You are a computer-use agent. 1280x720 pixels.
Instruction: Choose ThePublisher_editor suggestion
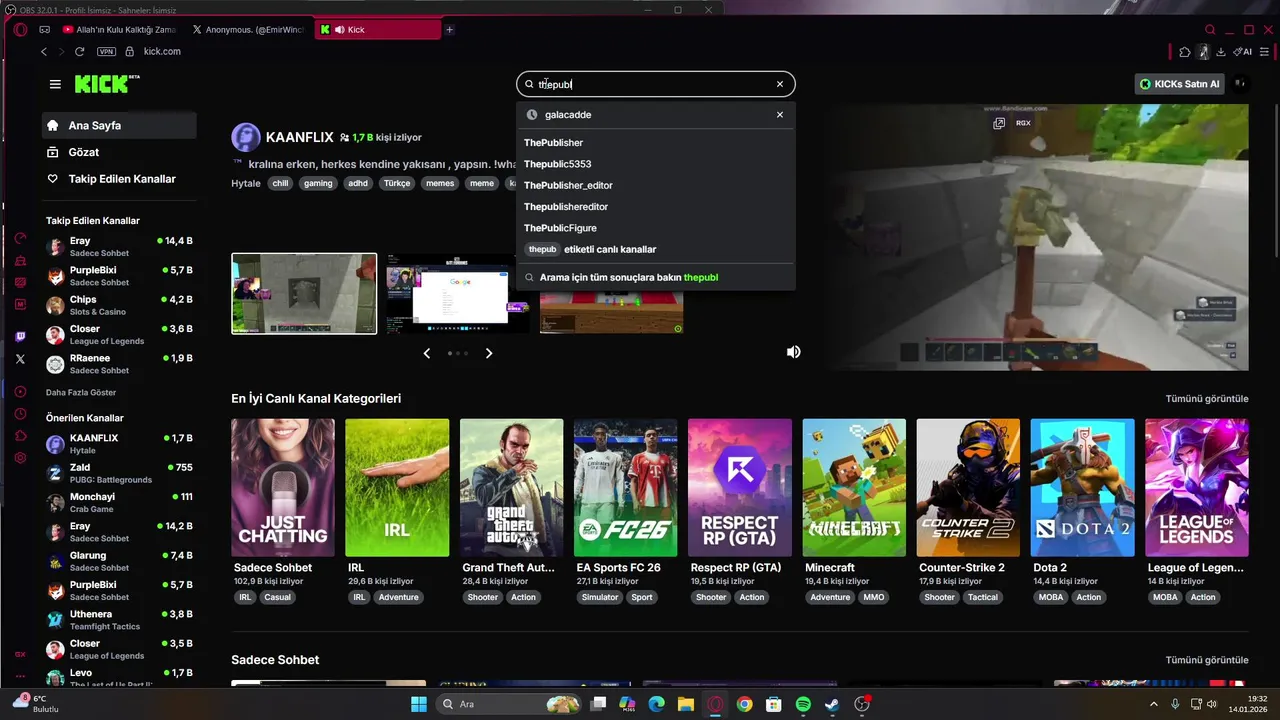(568, 185)
